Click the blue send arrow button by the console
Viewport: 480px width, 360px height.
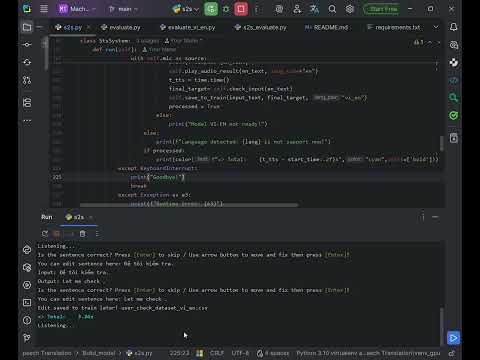pos(453,338)
